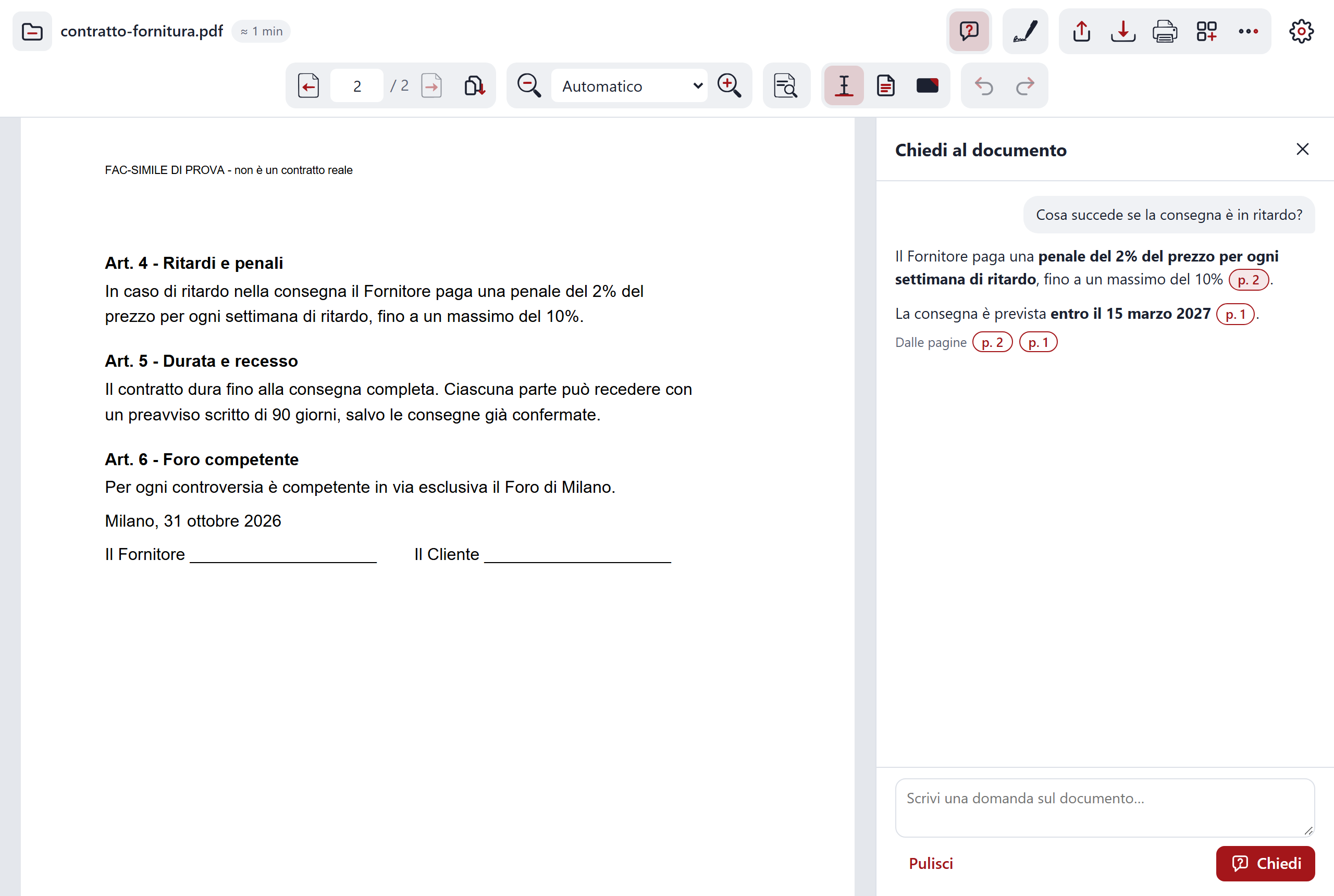Click the textarea resize handle corner
1334x896 pixels.
coord(1308,830)
